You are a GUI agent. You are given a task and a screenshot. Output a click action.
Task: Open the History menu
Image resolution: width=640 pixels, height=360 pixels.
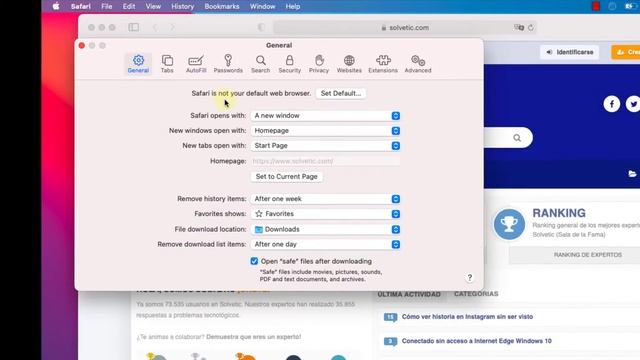coord(182,7)
